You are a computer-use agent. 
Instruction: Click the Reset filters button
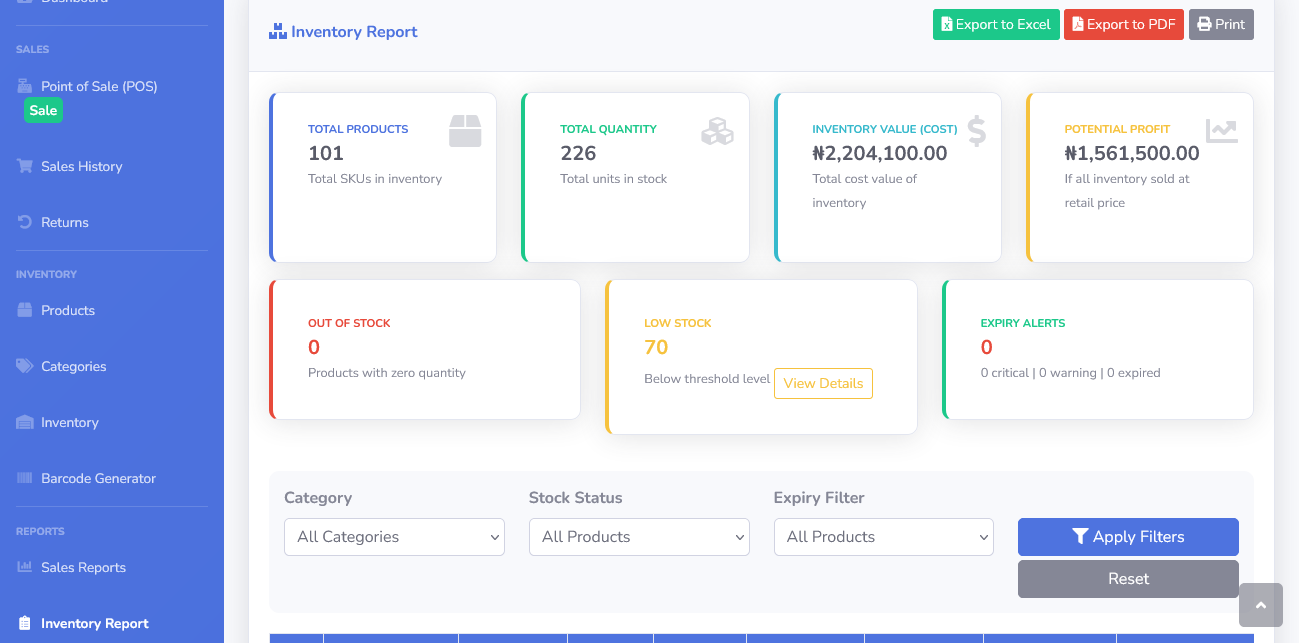(x=1128, y=579)
